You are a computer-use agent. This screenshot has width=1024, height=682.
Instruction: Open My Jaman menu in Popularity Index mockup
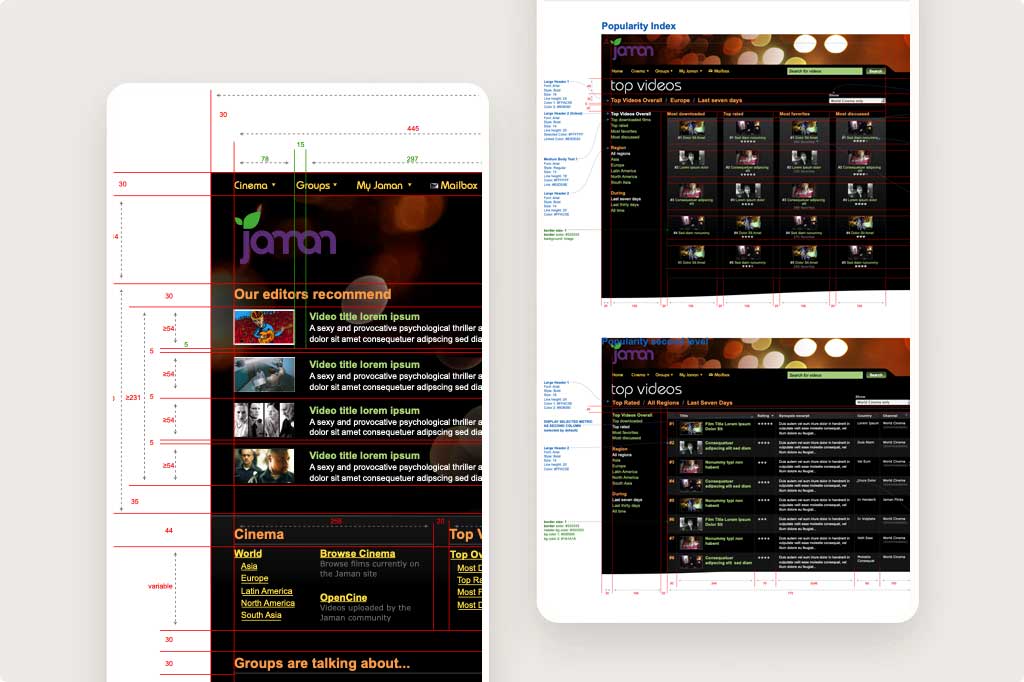point(690,71)
